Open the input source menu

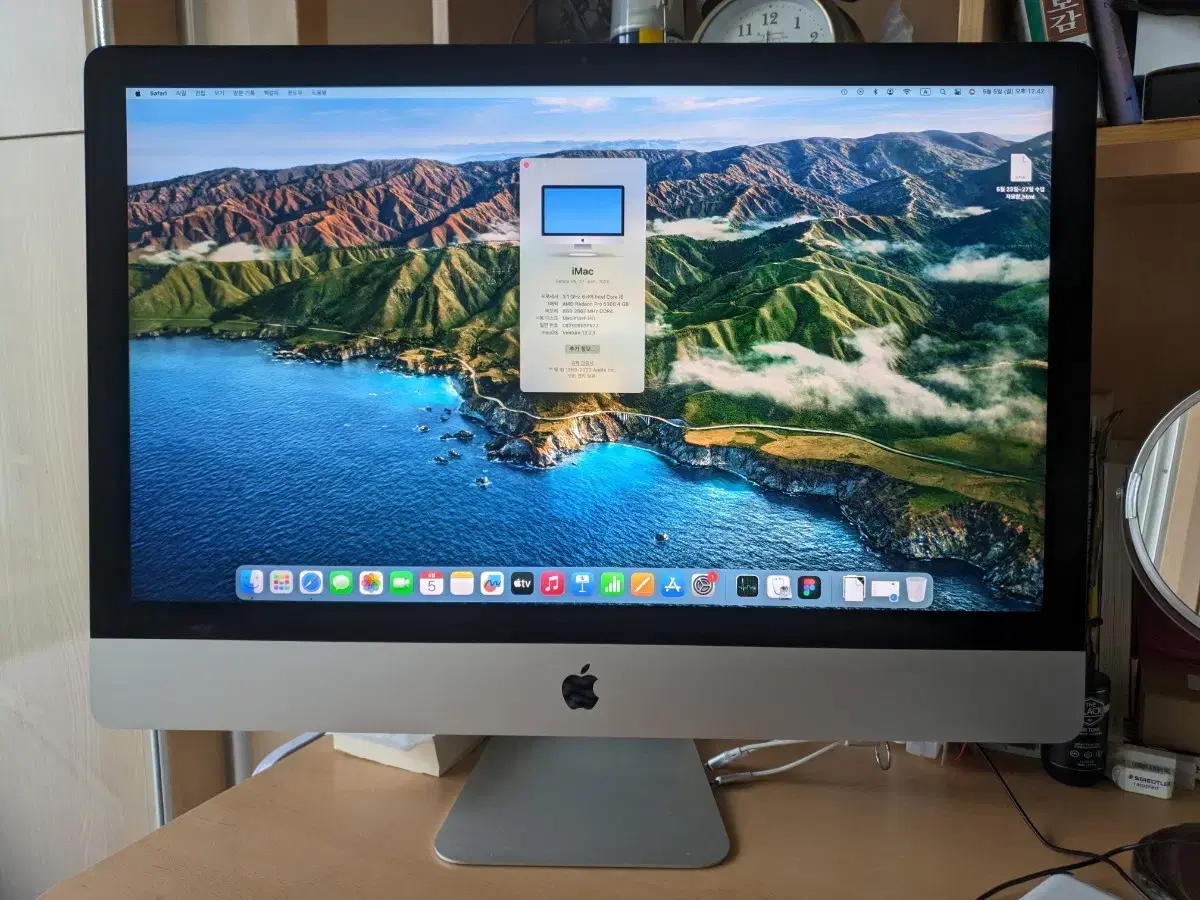tap(925, 91)
